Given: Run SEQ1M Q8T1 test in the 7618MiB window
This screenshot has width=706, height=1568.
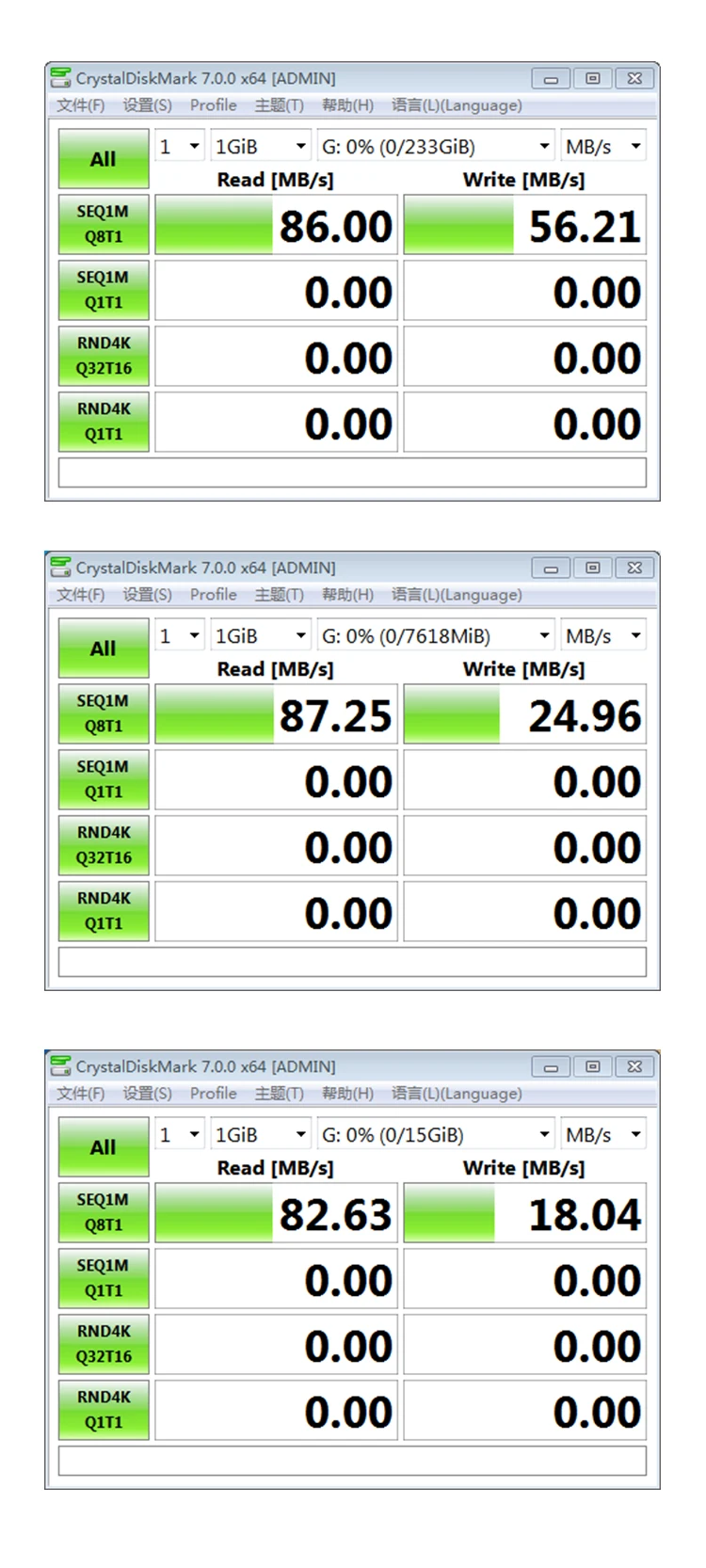Looking at the screenshot, I should (104, 713).
